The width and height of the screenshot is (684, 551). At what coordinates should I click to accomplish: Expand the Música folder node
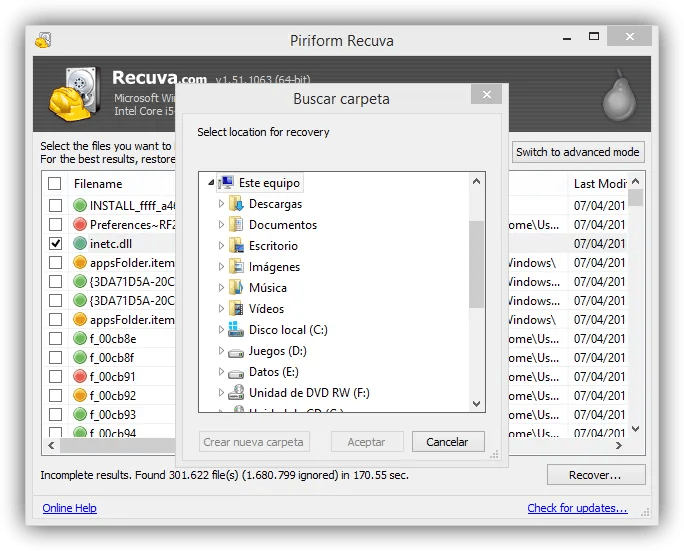pyautogui.click(x=221, y=287)
